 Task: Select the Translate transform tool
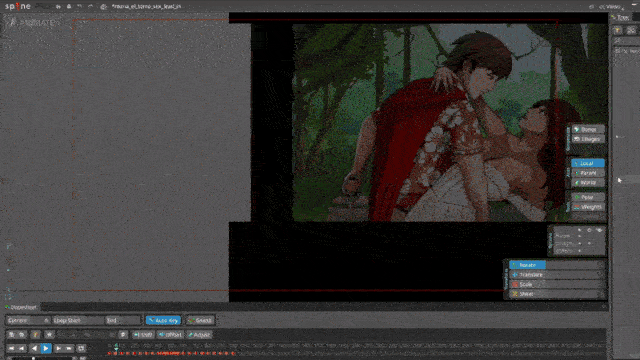tap(527, 275)
